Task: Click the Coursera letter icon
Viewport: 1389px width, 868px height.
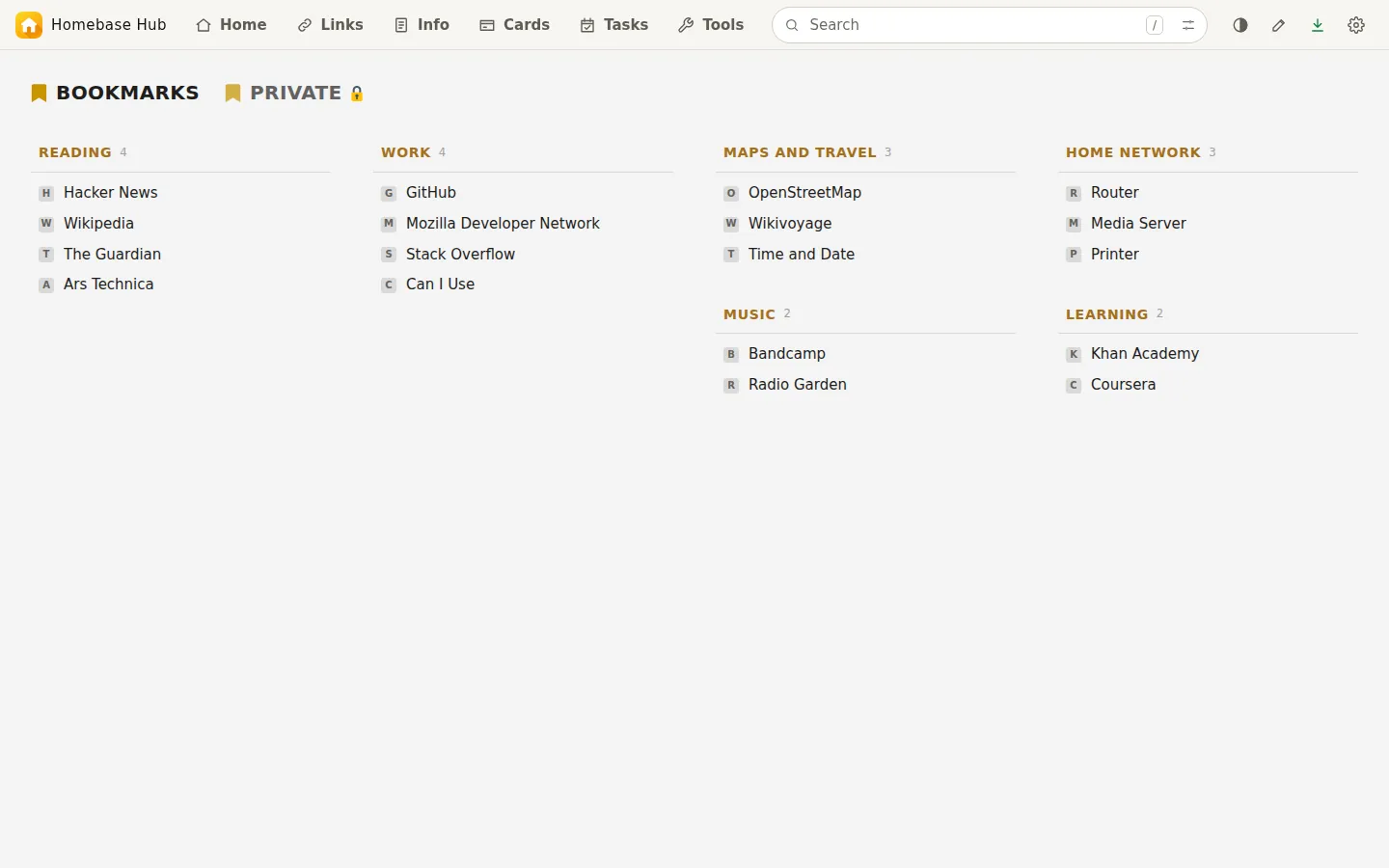Action: [x=1074, y=385]
